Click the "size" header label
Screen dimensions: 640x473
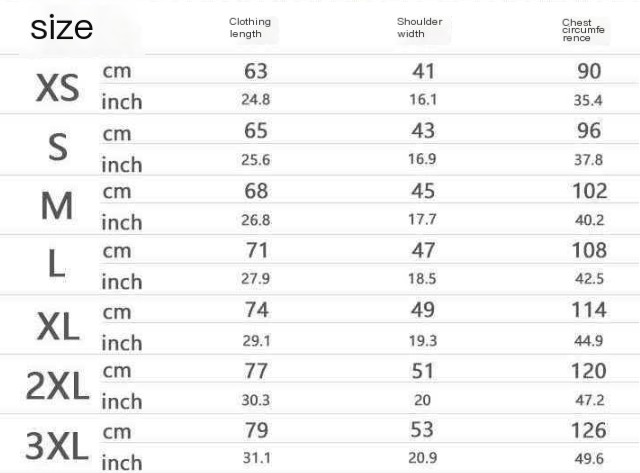point(62,28)
